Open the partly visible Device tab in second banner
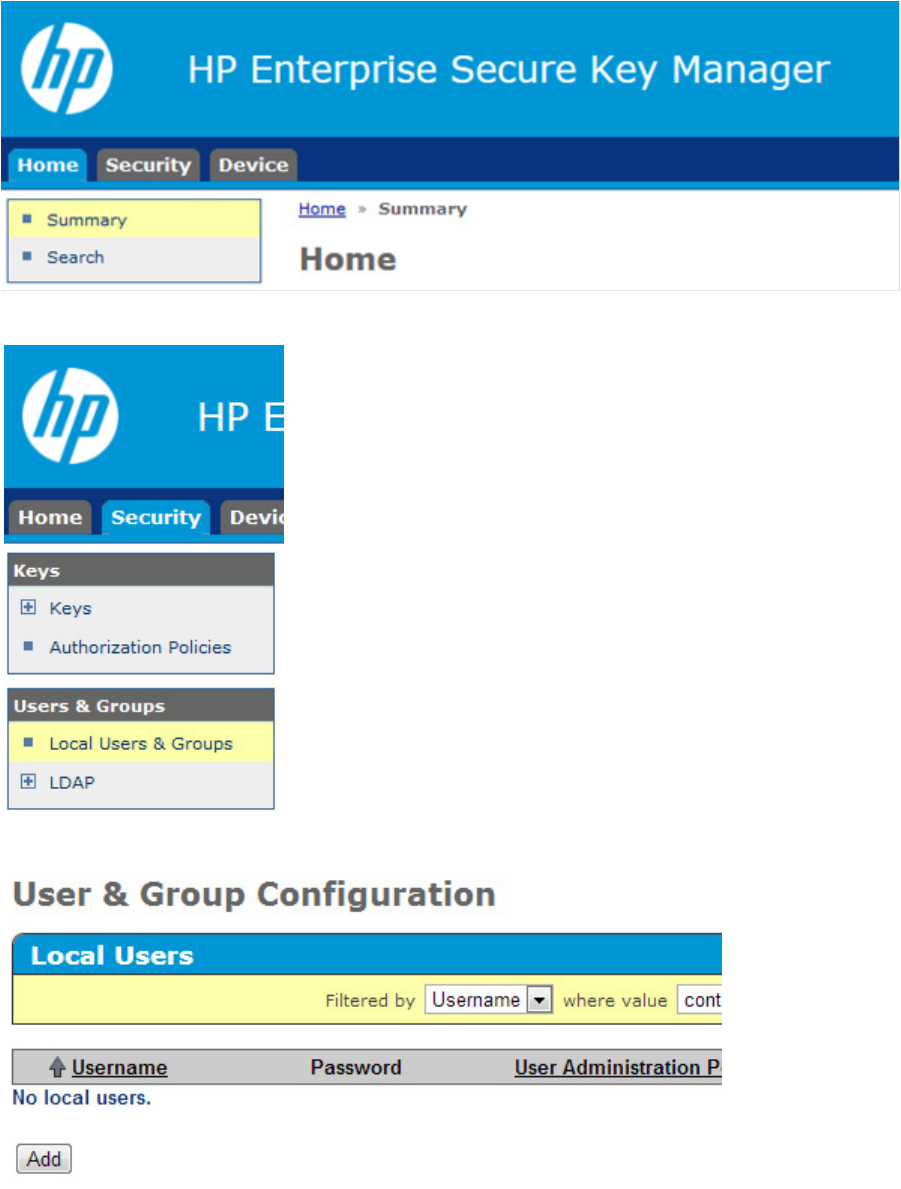 253,517
